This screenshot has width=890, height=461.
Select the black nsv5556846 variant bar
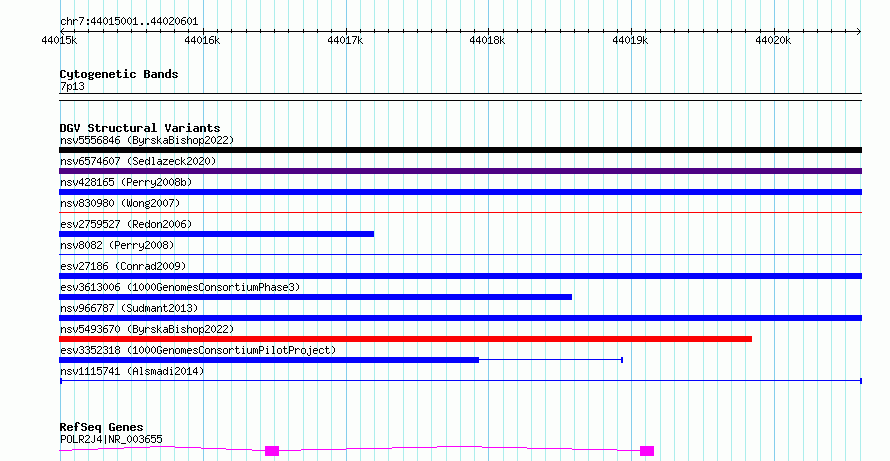click(460, 150)
